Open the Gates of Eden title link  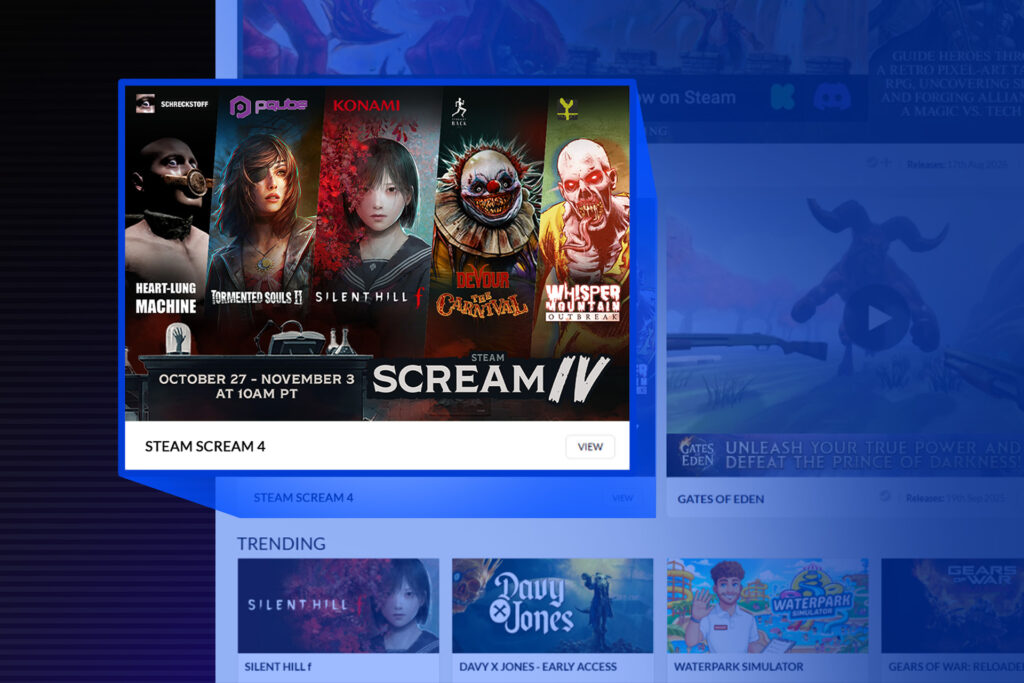tap(720, 499)
